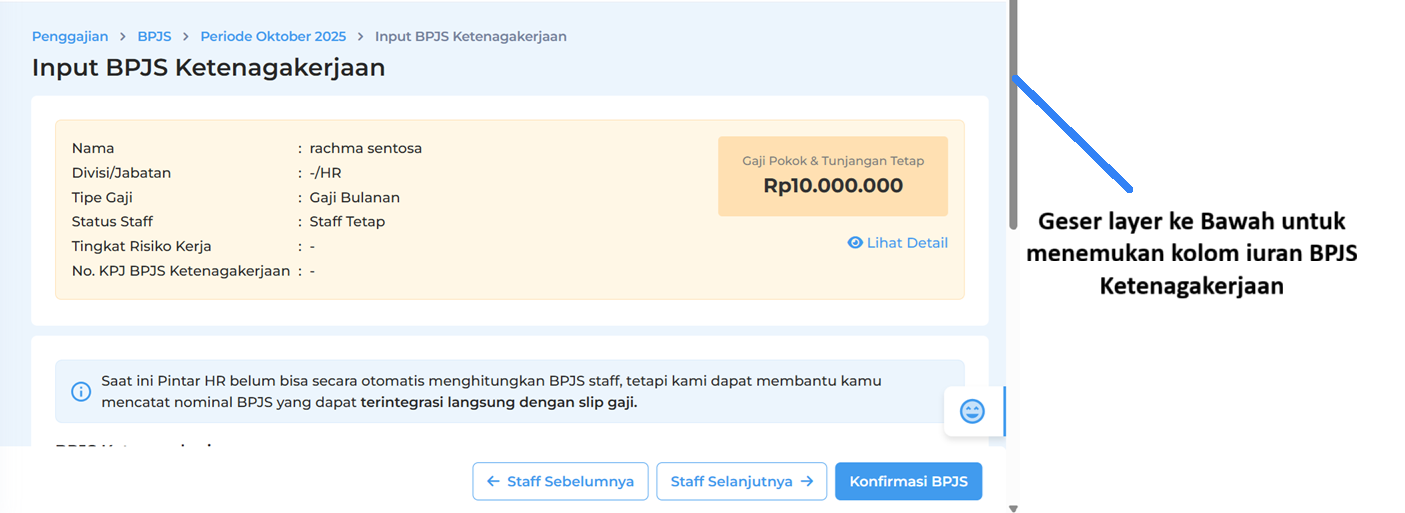Click the chevron after BPJS breadcrumb
This screenshot has width=1405, height=513.
(186, 37)
